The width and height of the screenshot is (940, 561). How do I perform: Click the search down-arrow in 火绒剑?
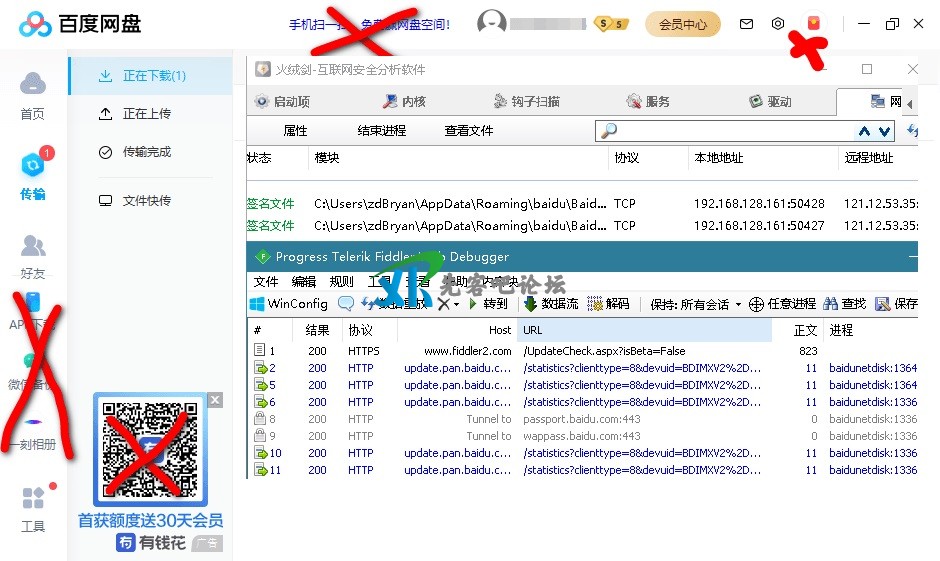coord(884,131)
